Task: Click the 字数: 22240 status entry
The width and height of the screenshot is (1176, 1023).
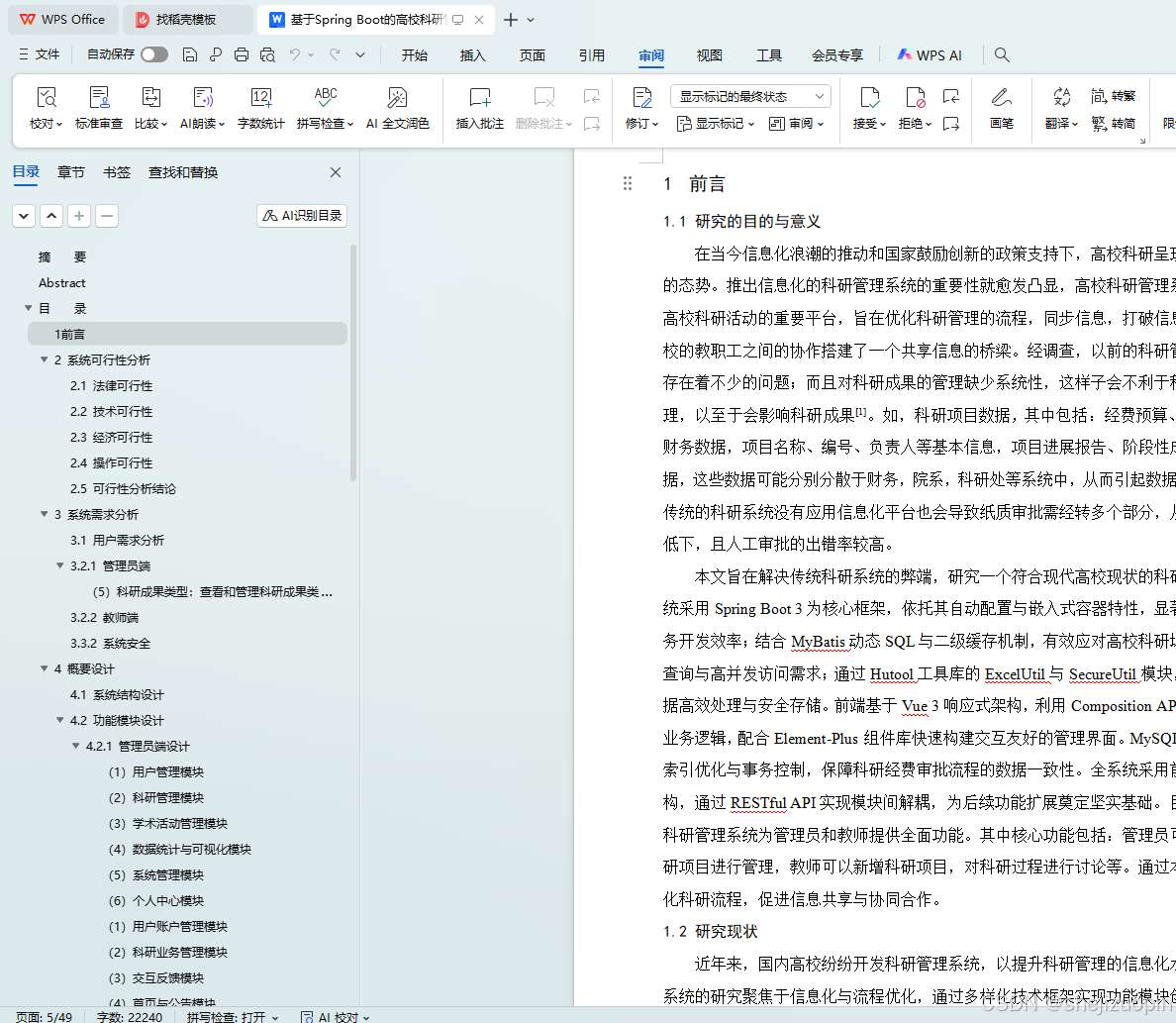Action: [x=129, y=1016]
